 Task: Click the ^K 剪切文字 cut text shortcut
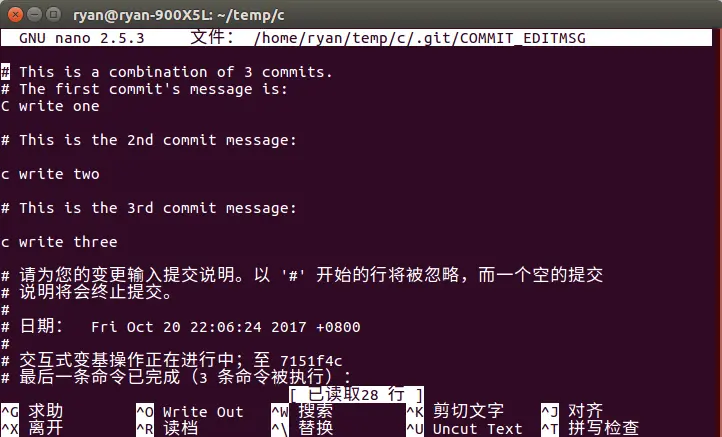coord(455,411)
